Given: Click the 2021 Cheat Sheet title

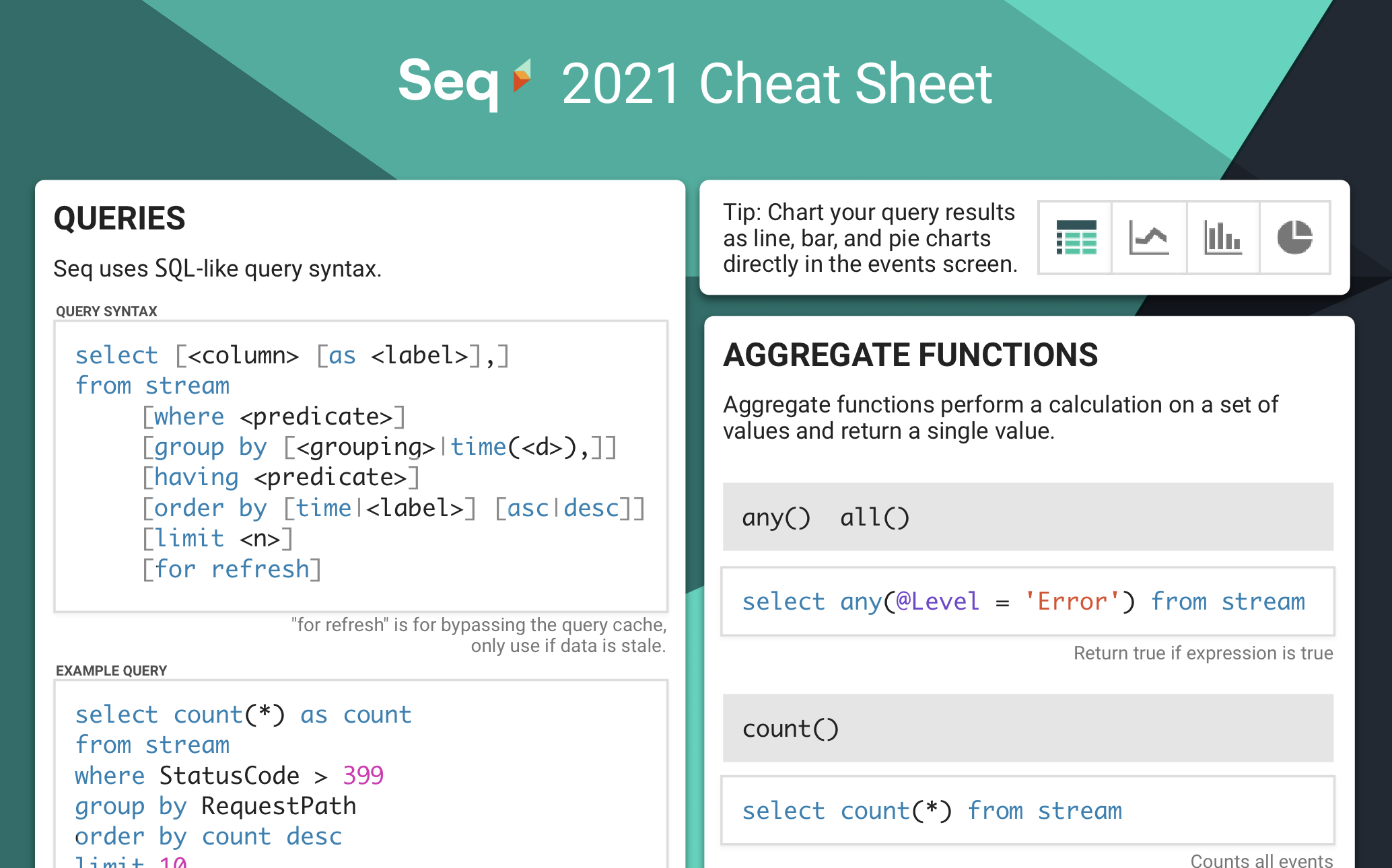Looking at the screenshot, I should tap(776, 83).
